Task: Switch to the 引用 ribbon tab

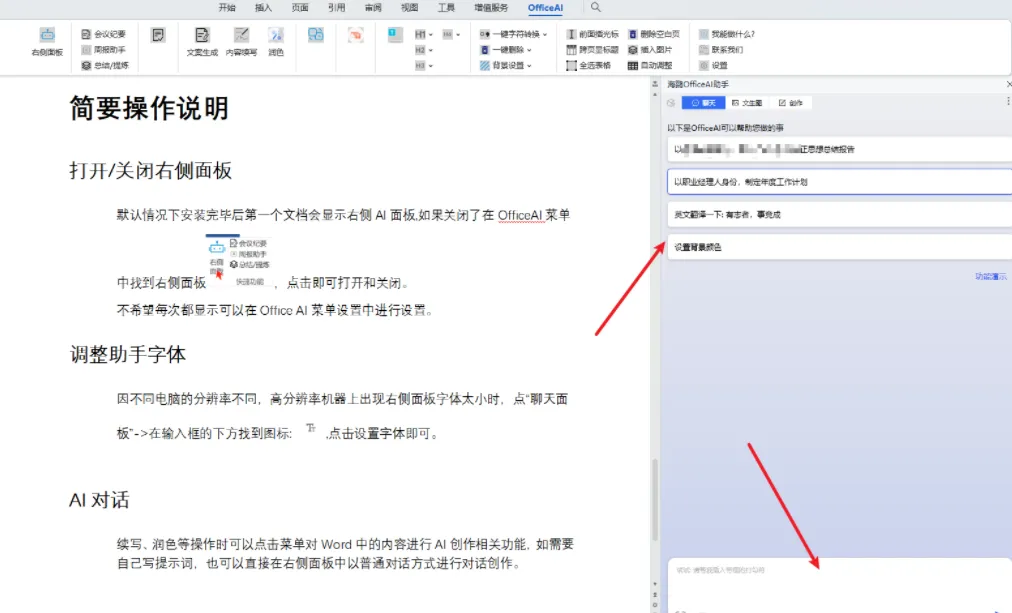Action: click(x=336, y=8)
